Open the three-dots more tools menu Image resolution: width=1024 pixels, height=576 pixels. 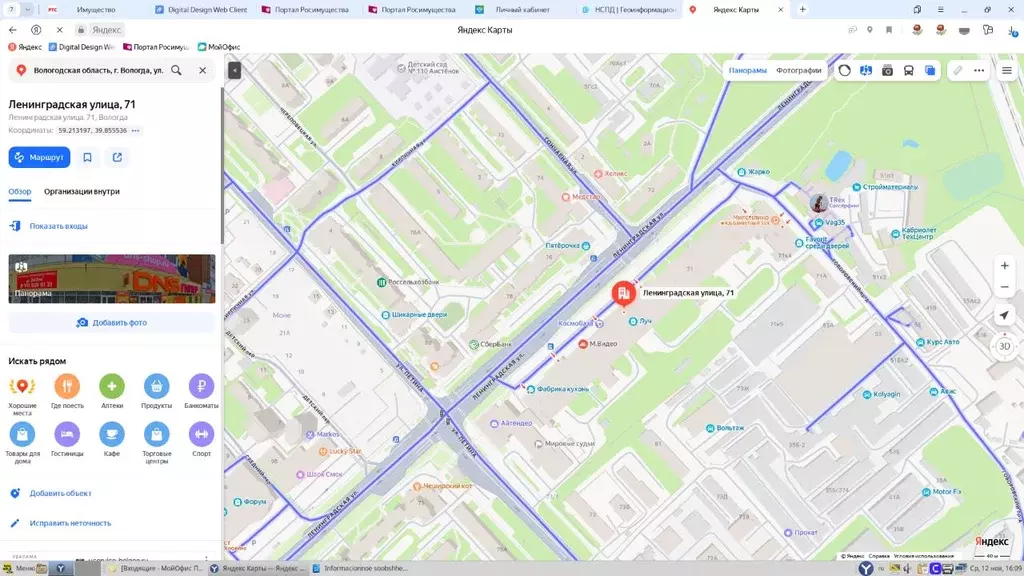coord(979,70)
